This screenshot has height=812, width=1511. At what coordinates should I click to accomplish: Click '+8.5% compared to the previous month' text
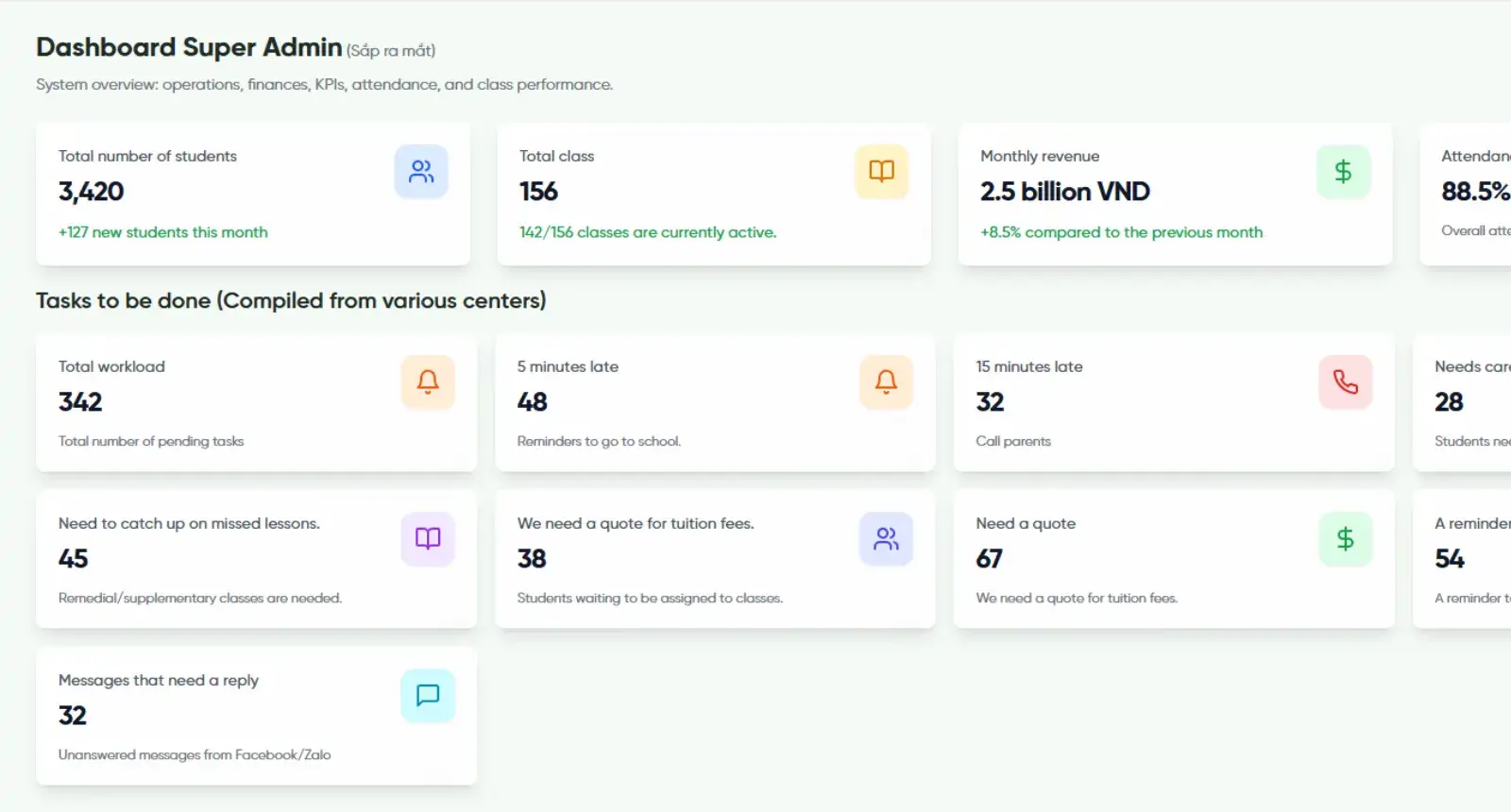point(1121,232)
